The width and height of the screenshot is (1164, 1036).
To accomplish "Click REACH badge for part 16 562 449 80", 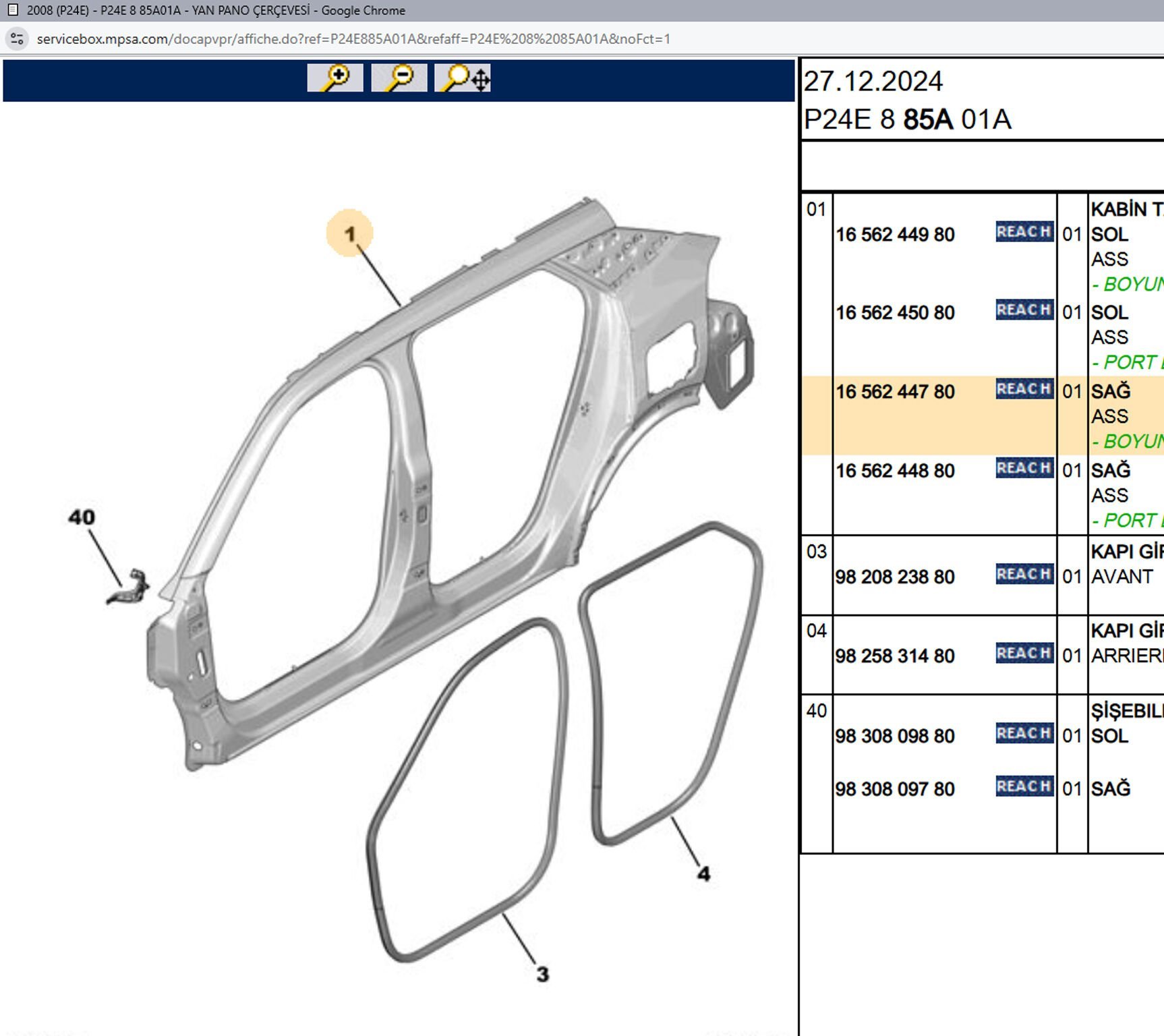I will click(1024, 232).
